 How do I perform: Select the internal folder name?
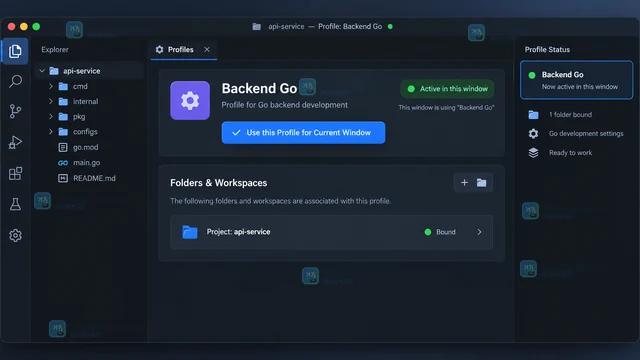85,101
